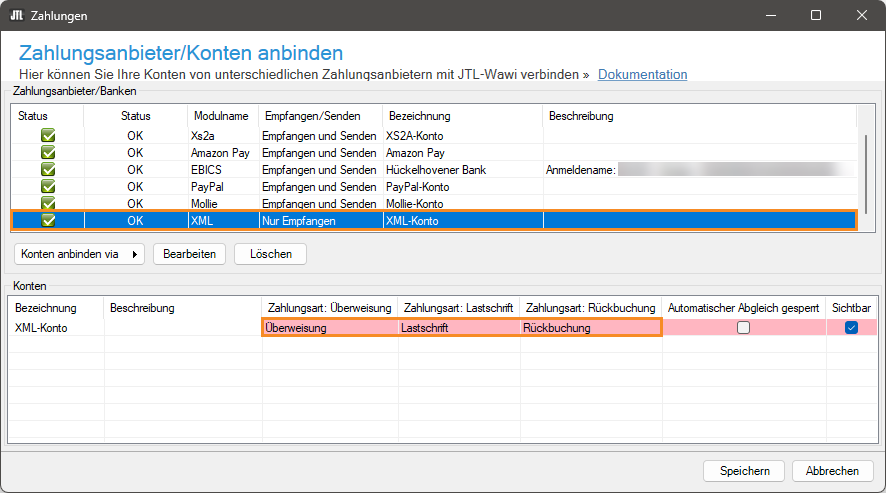Viewport: 886px width, 493px height.
Task: Open the Konten anbinden via dropdown
Action: pos(80,254)
